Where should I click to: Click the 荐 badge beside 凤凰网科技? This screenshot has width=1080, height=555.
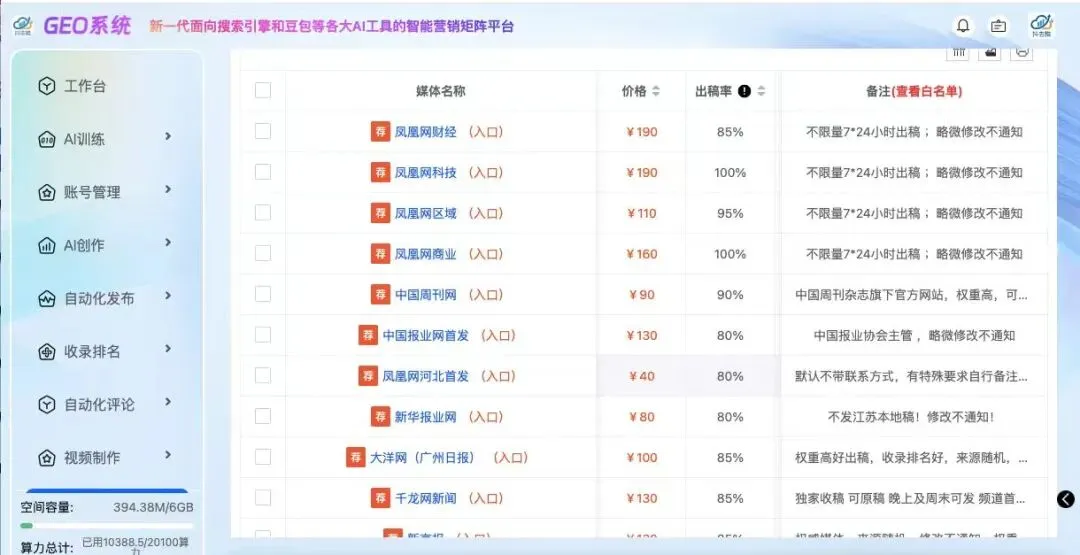coord(380,172)
